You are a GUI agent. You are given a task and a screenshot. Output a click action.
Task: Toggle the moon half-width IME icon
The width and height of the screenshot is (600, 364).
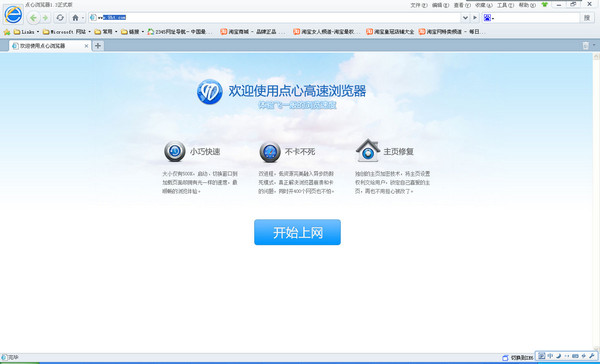558,356
